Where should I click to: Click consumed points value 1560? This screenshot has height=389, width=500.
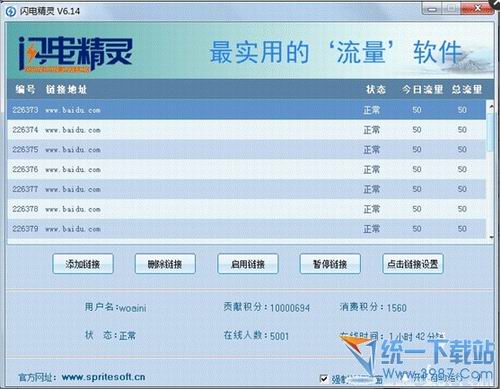tap(397, 308)
